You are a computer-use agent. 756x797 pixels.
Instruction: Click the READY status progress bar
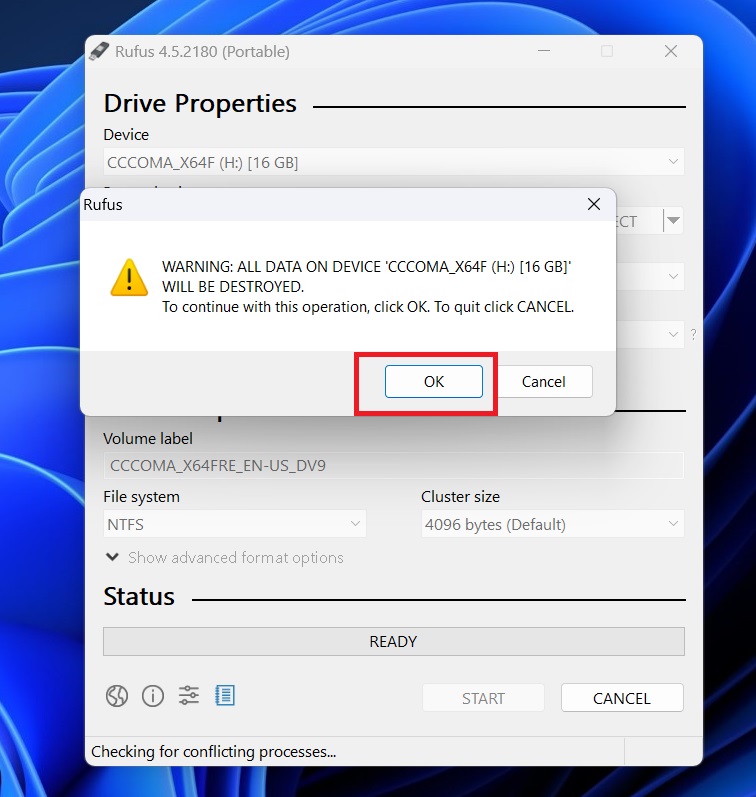(394, 641)
